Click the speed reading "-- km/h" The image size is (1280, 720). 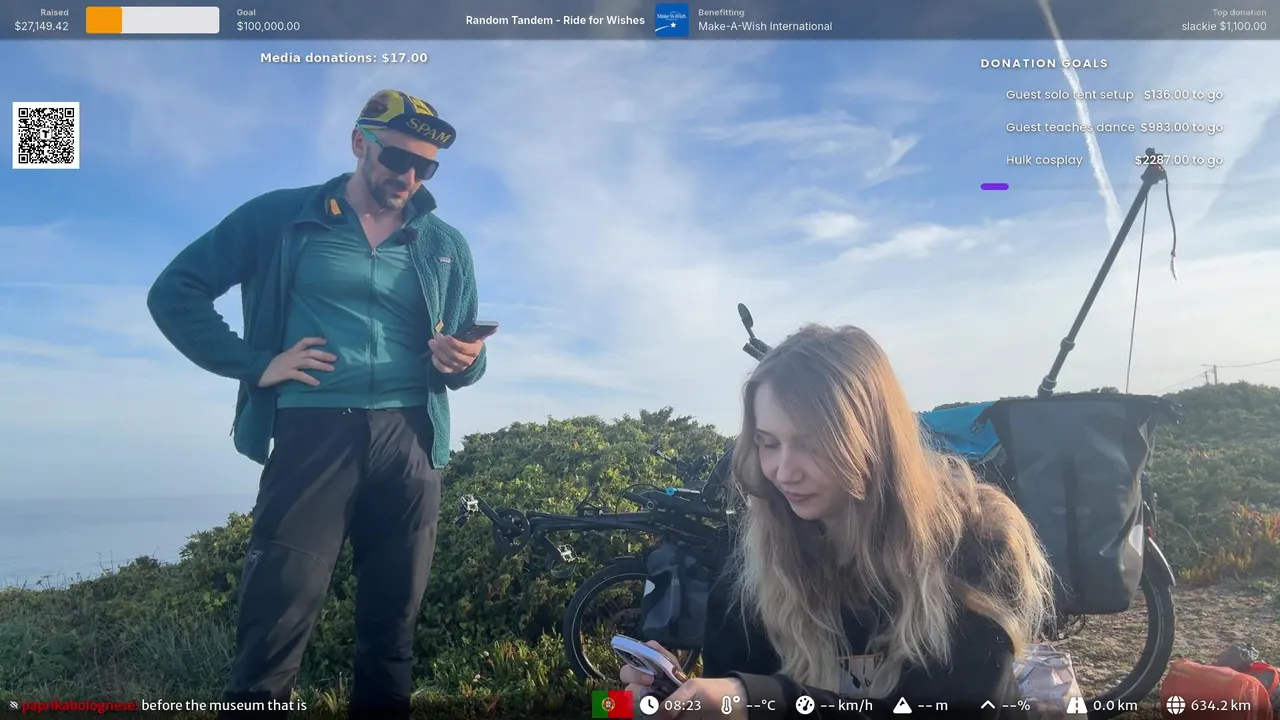pos(846,705)
